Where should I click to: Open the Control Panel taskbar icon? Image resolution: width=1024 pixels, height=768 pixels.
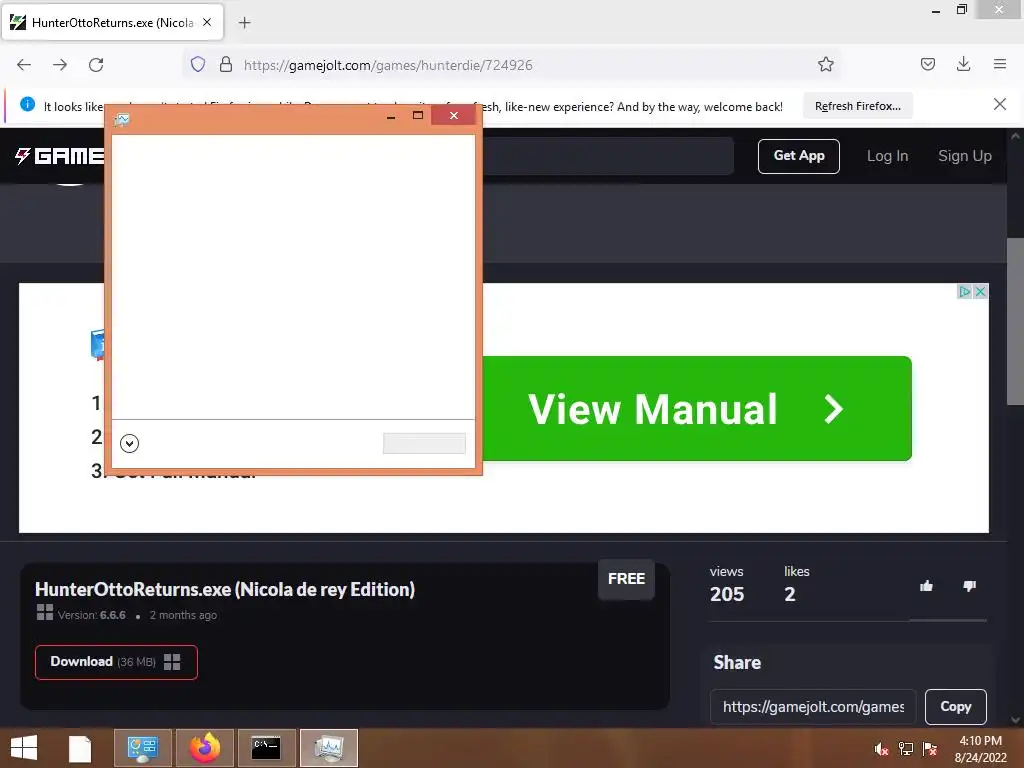(143, 748)
